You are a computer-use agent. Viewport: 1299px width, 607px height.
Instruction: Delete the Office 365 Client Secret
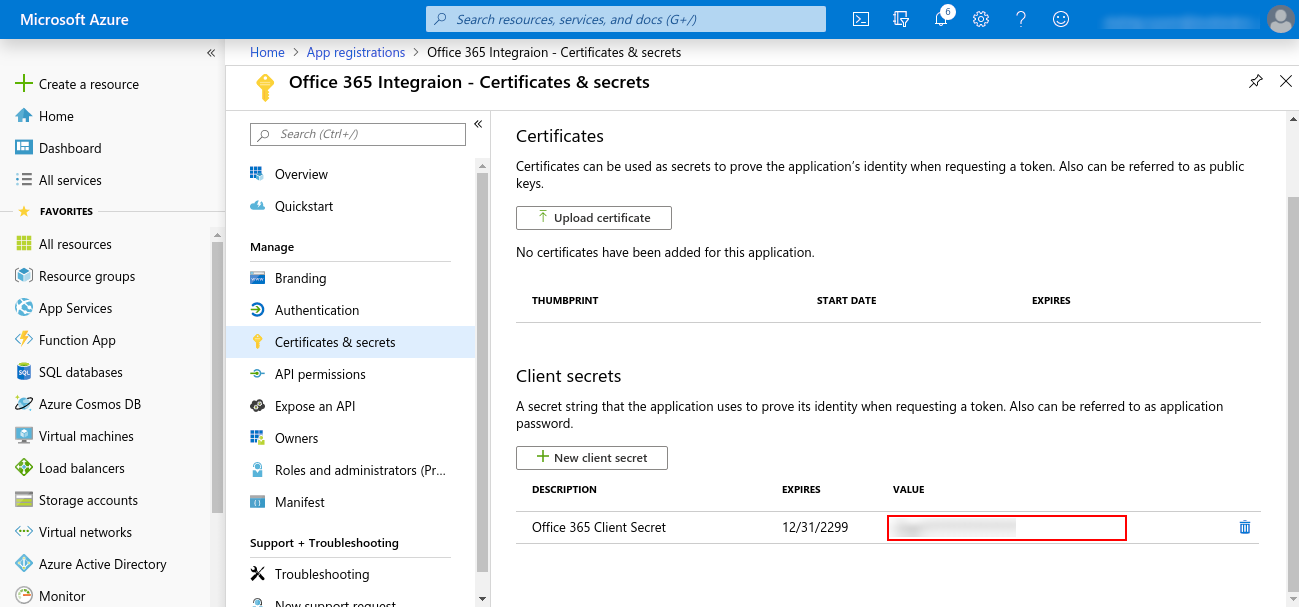[1245, 527]
